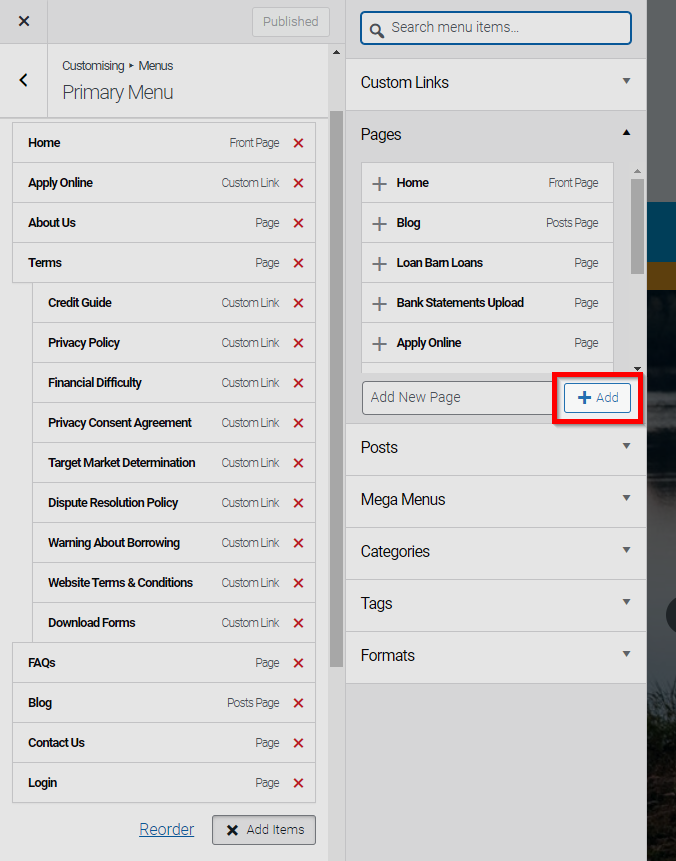Screen dimensions: 676x861
Task: Open the Login menu item
Action: click(164, 783)
